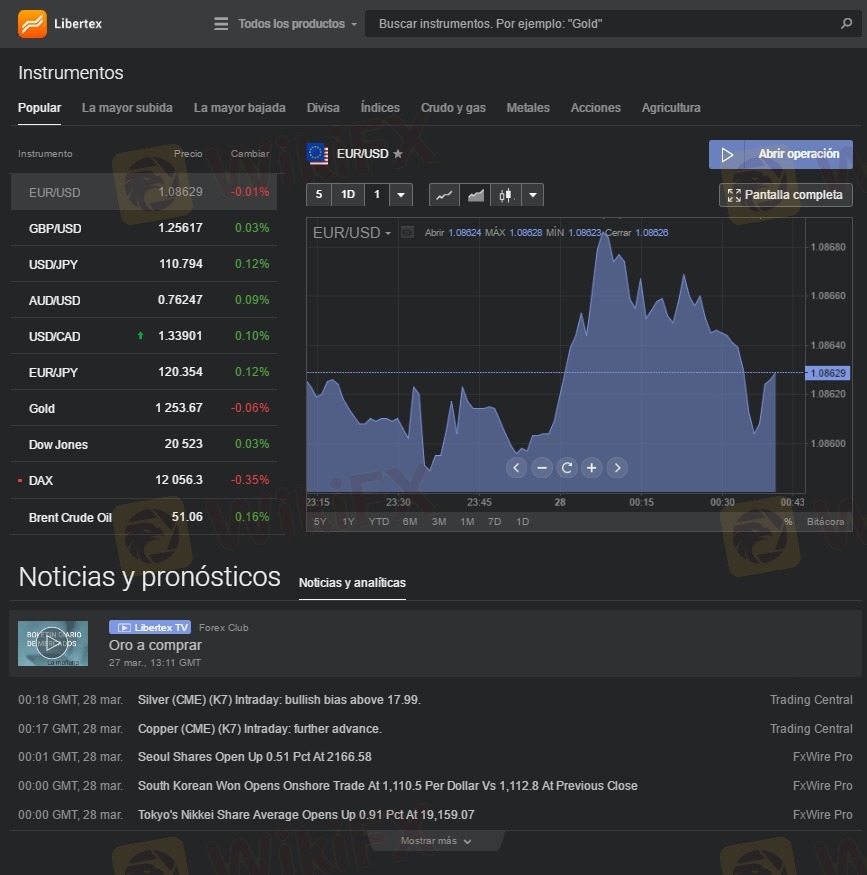Open the Agricultura tab

(x=671, y=108)
